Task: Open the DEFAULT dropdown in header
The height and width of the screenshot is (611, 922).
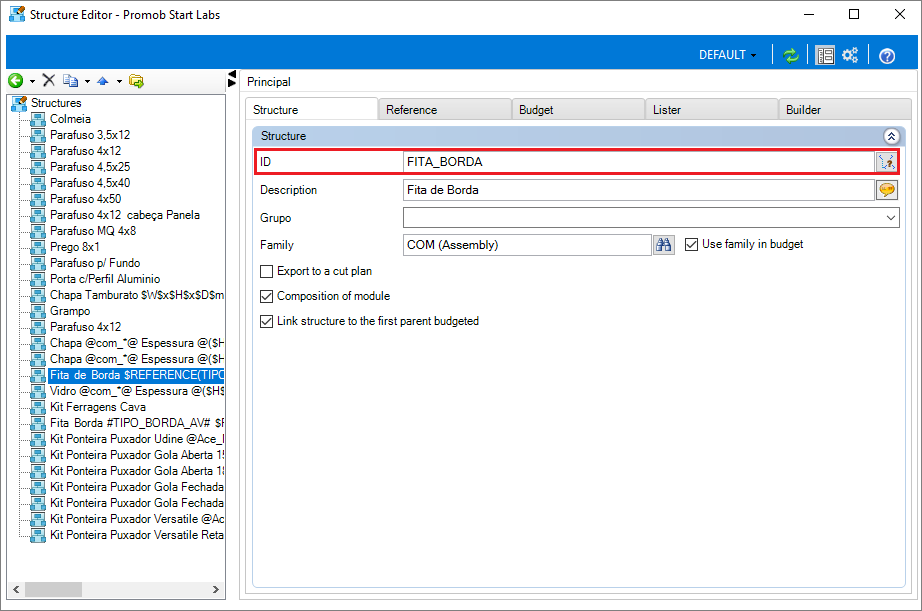Action: pos(727,55)
